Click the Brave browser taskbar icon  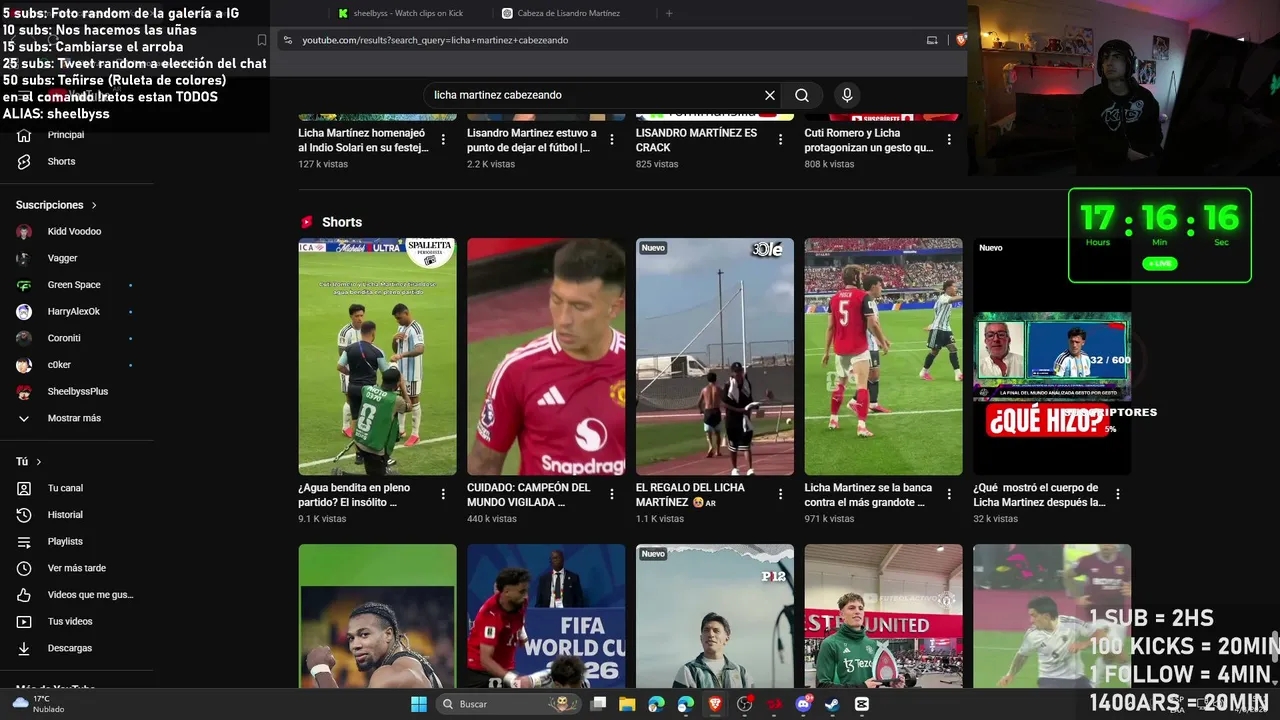tap(715, 704)
